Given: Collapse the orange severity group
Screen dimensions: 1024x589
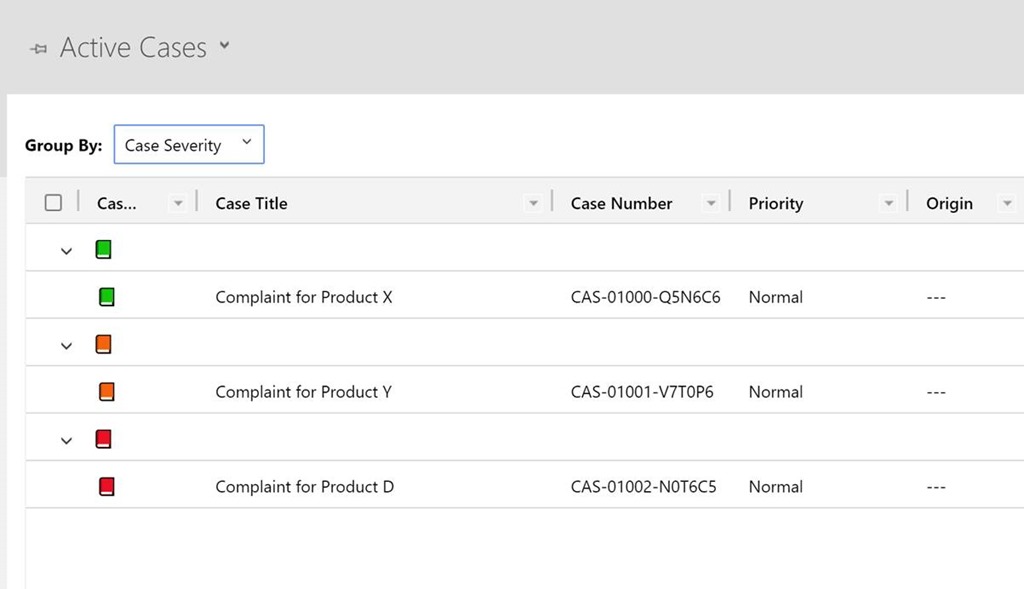Looking at the screenshot, I should pyautogui.click(x=67, y=346).
